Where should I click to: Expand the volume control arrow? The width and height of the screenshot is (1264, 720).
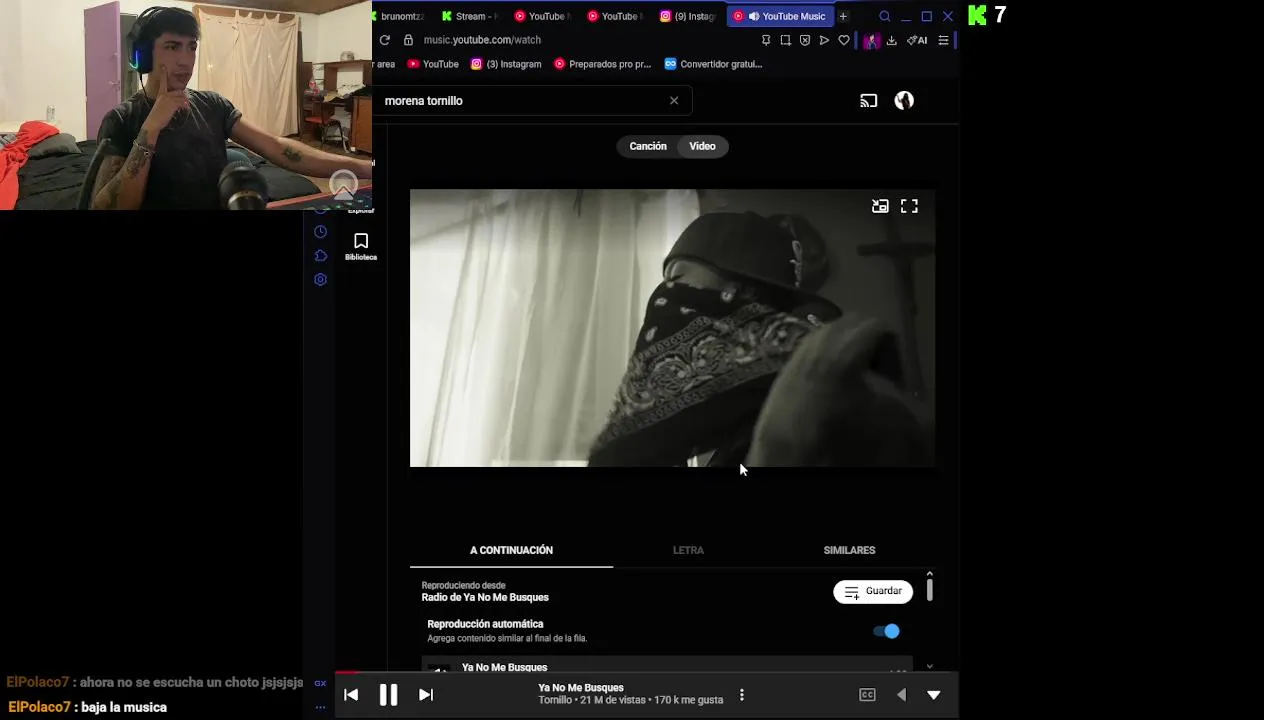pyautogui.click(x=901, y=695)
